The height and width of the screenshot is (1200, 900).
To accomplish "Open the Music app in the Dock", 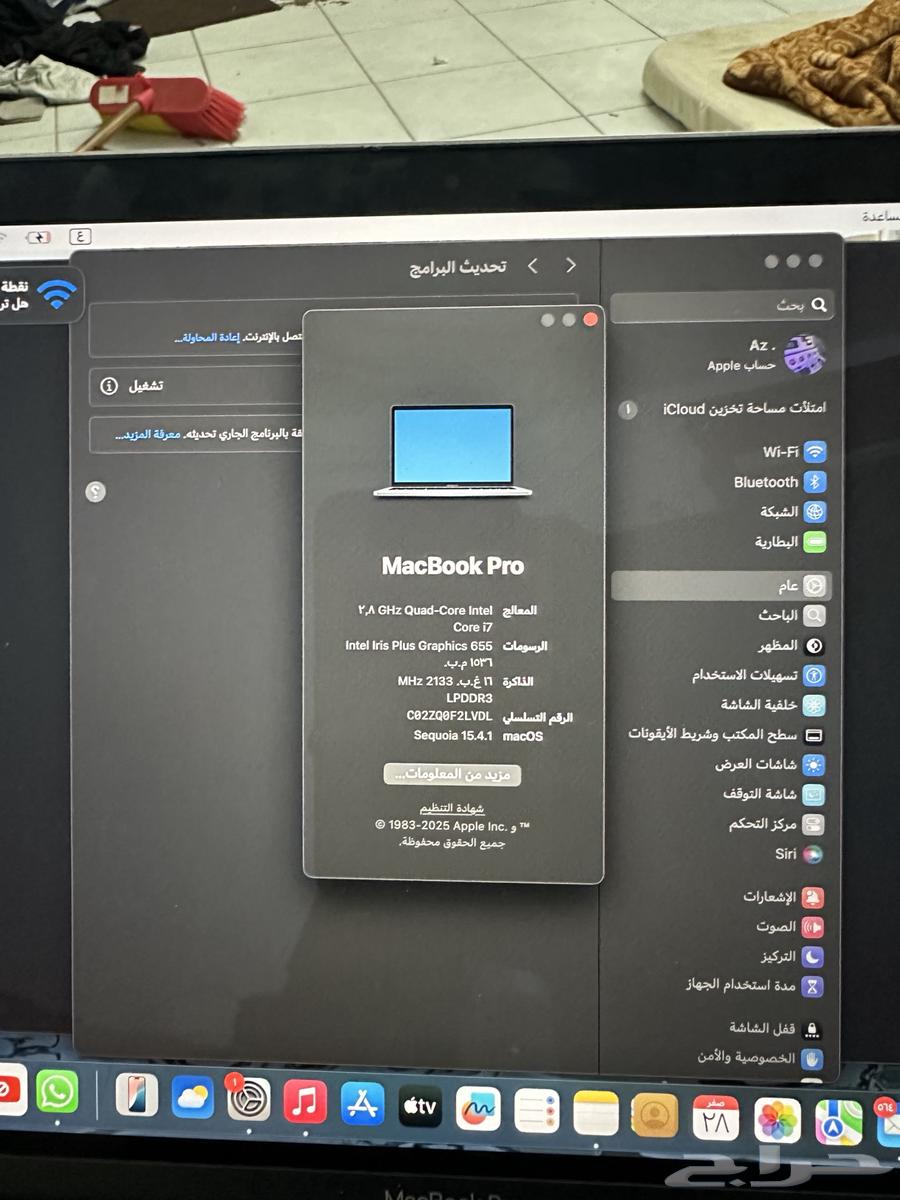I will point(305,1102).
